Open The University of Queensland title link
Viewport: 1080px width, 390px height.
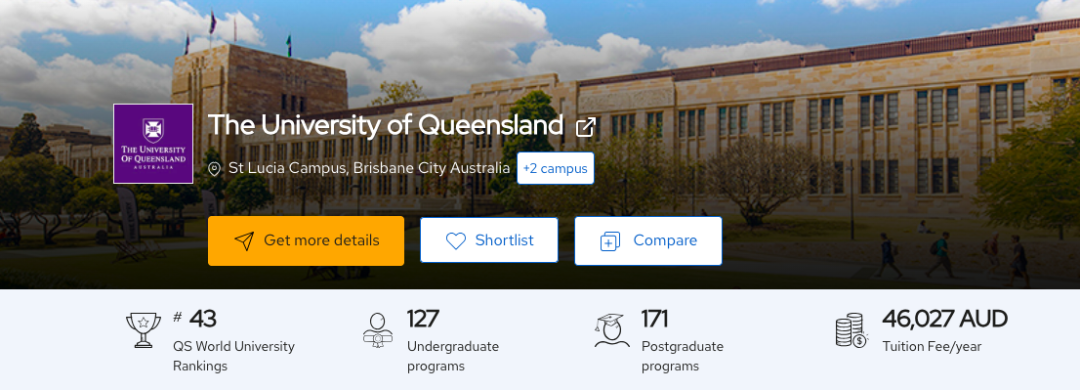[x=386, y=125]
